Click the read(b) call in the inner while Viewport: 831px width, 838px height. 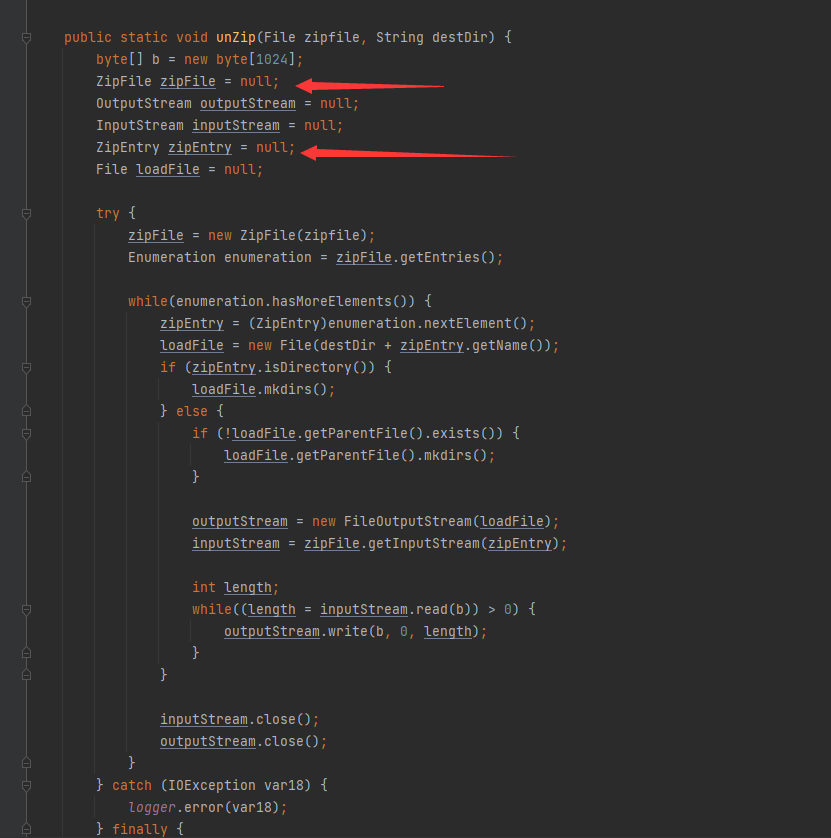point(444,609)
